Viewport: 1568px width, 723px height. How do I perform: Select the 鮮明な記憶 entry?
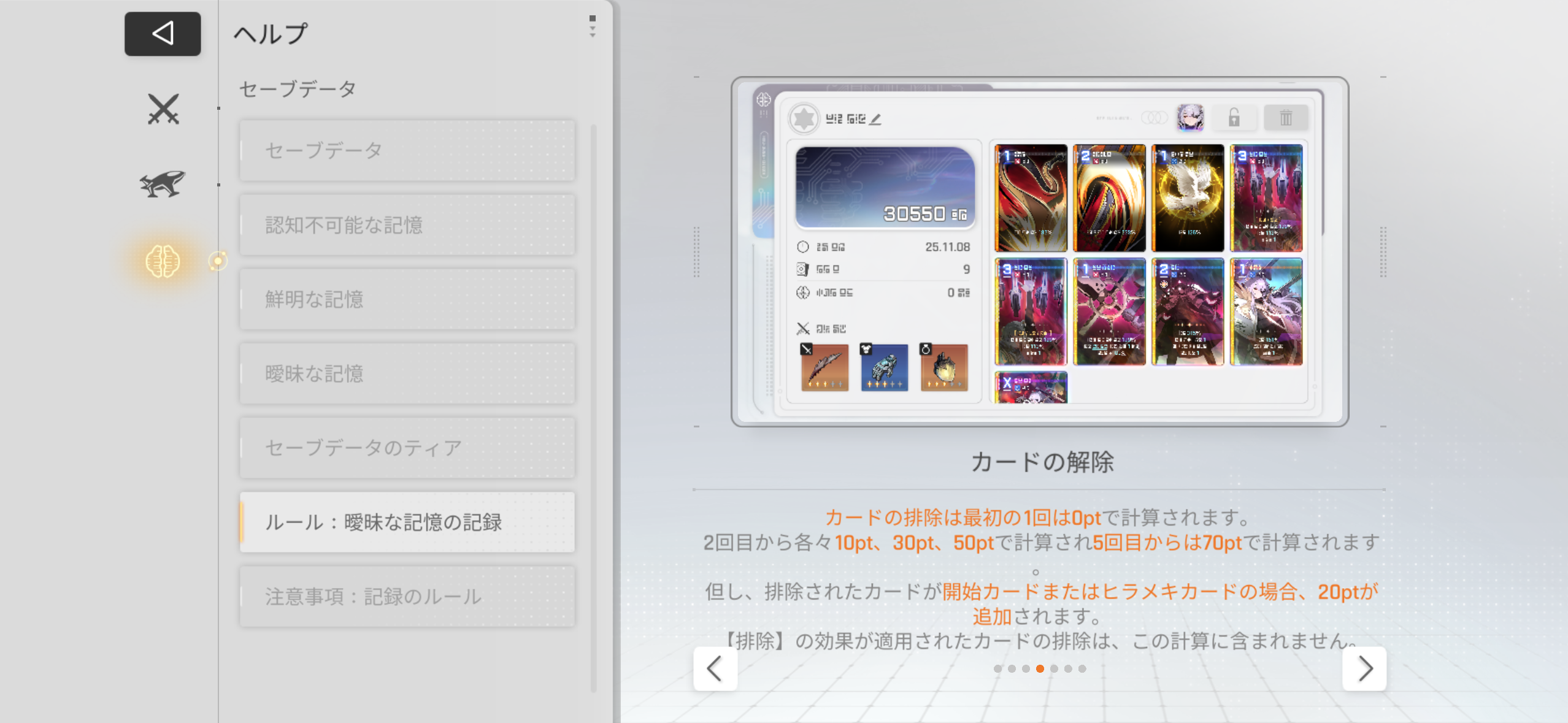tap(407, 299)
